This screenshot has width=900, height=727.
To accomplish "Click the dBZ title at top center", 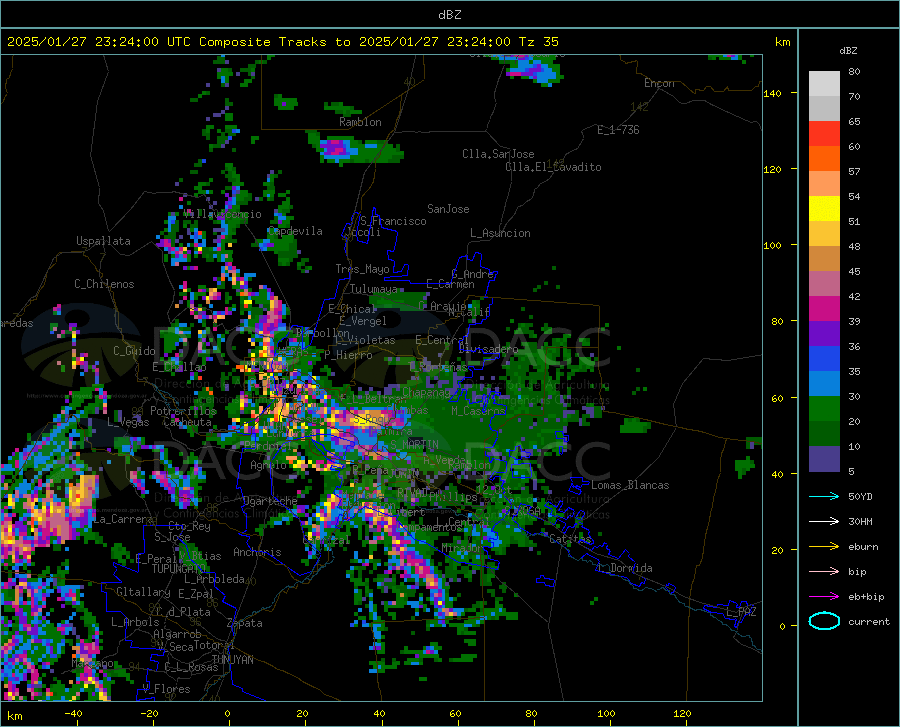I will pos(449,15).
